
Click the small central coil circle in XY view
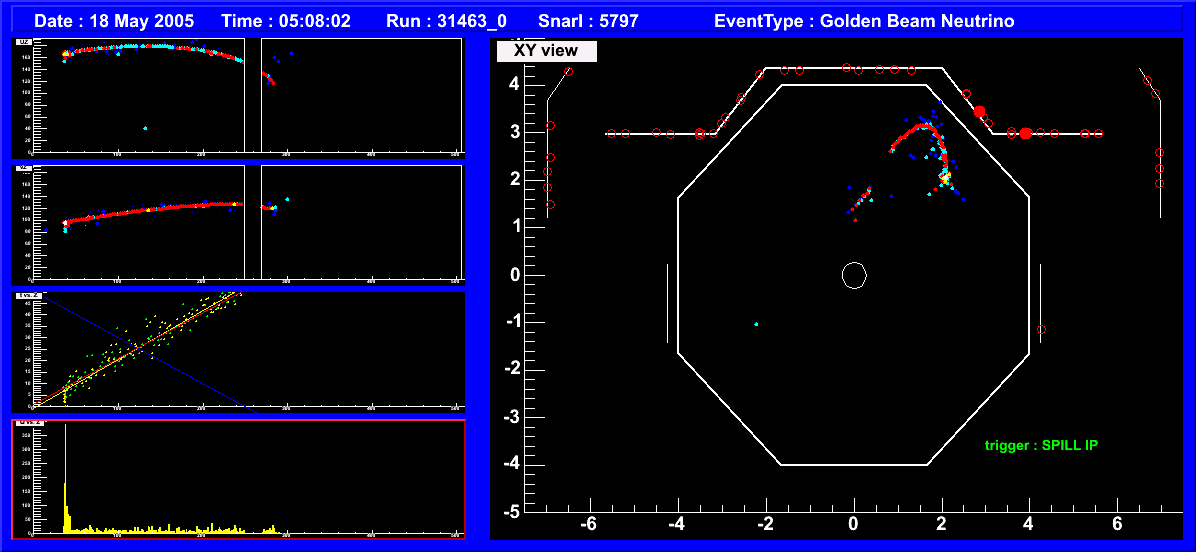tap(854, 275)
